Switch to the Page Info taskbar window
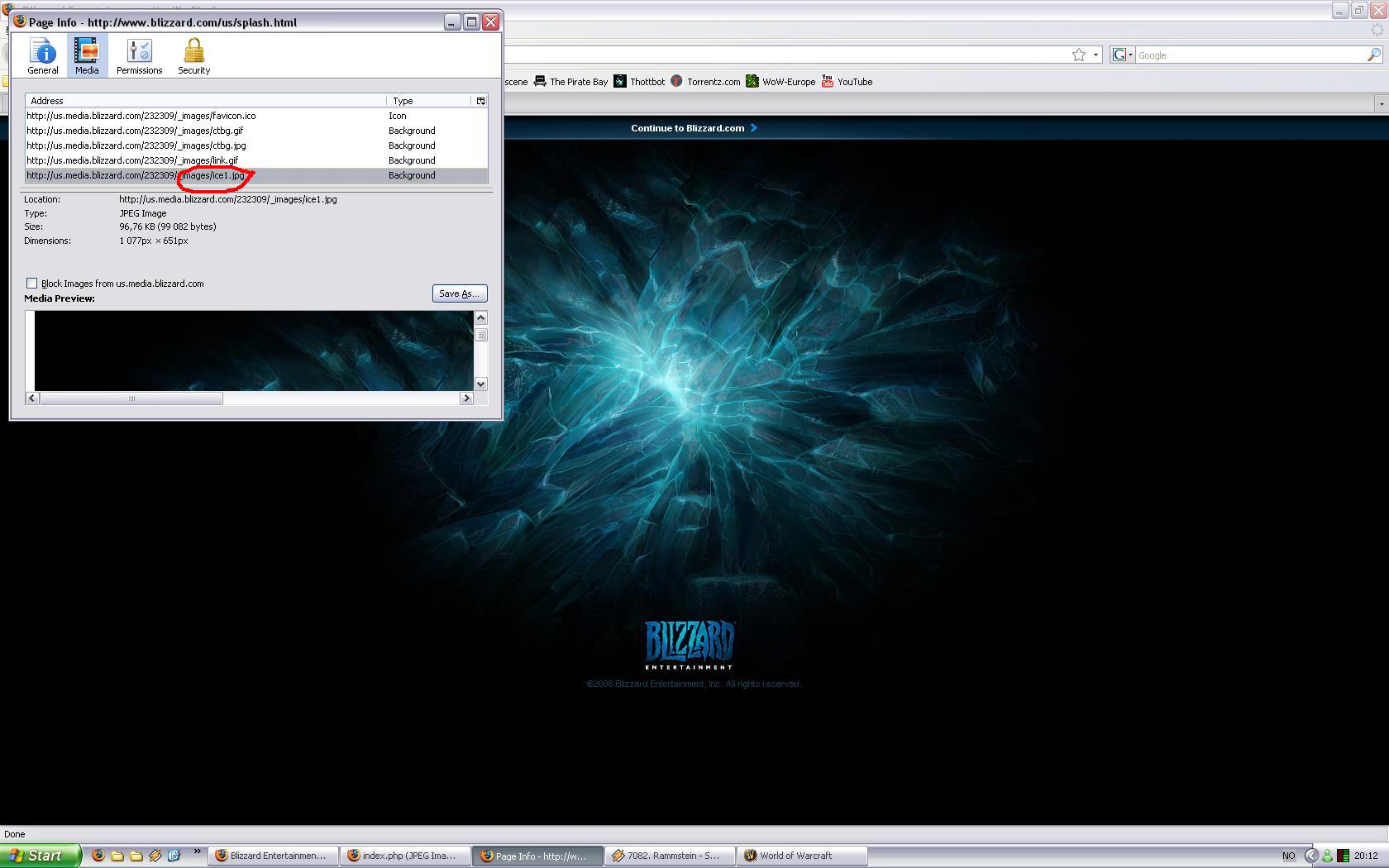 (x=537, y=856)
